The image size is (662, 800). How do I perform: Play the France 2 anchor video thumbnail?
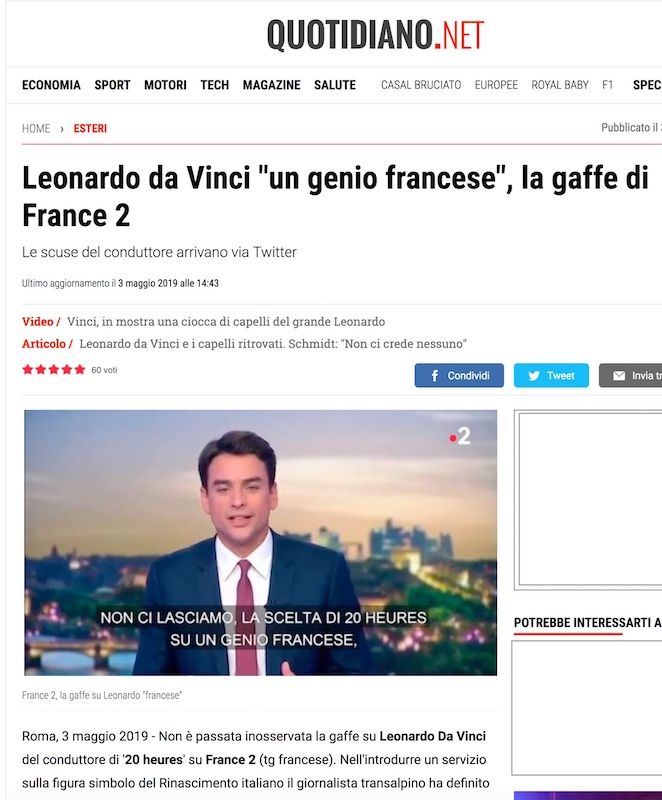(x=260, y=542)
